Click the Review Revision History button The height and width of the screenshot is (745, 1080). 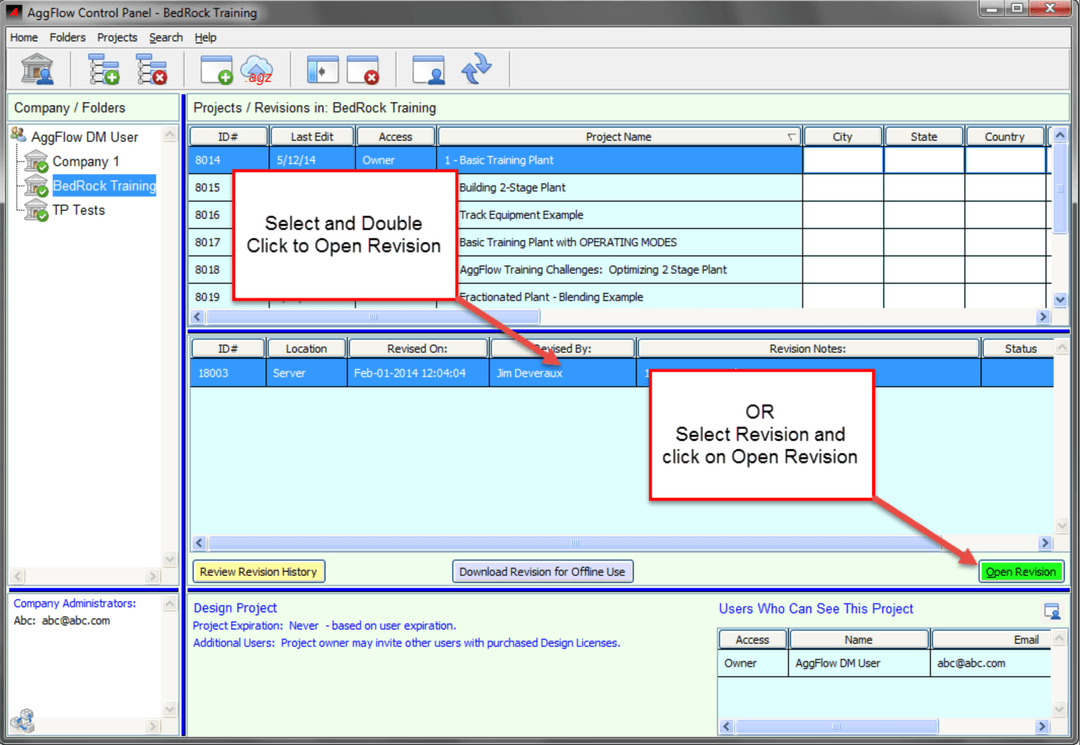pos(259,572)
